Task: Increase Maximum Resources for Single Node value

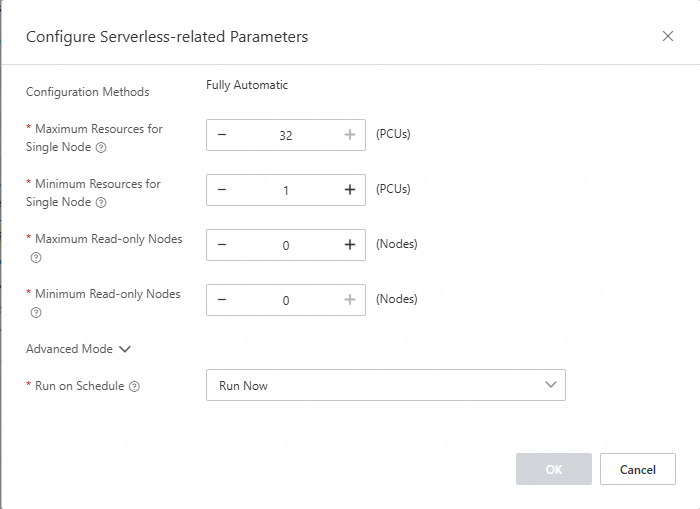Action: 350,135
